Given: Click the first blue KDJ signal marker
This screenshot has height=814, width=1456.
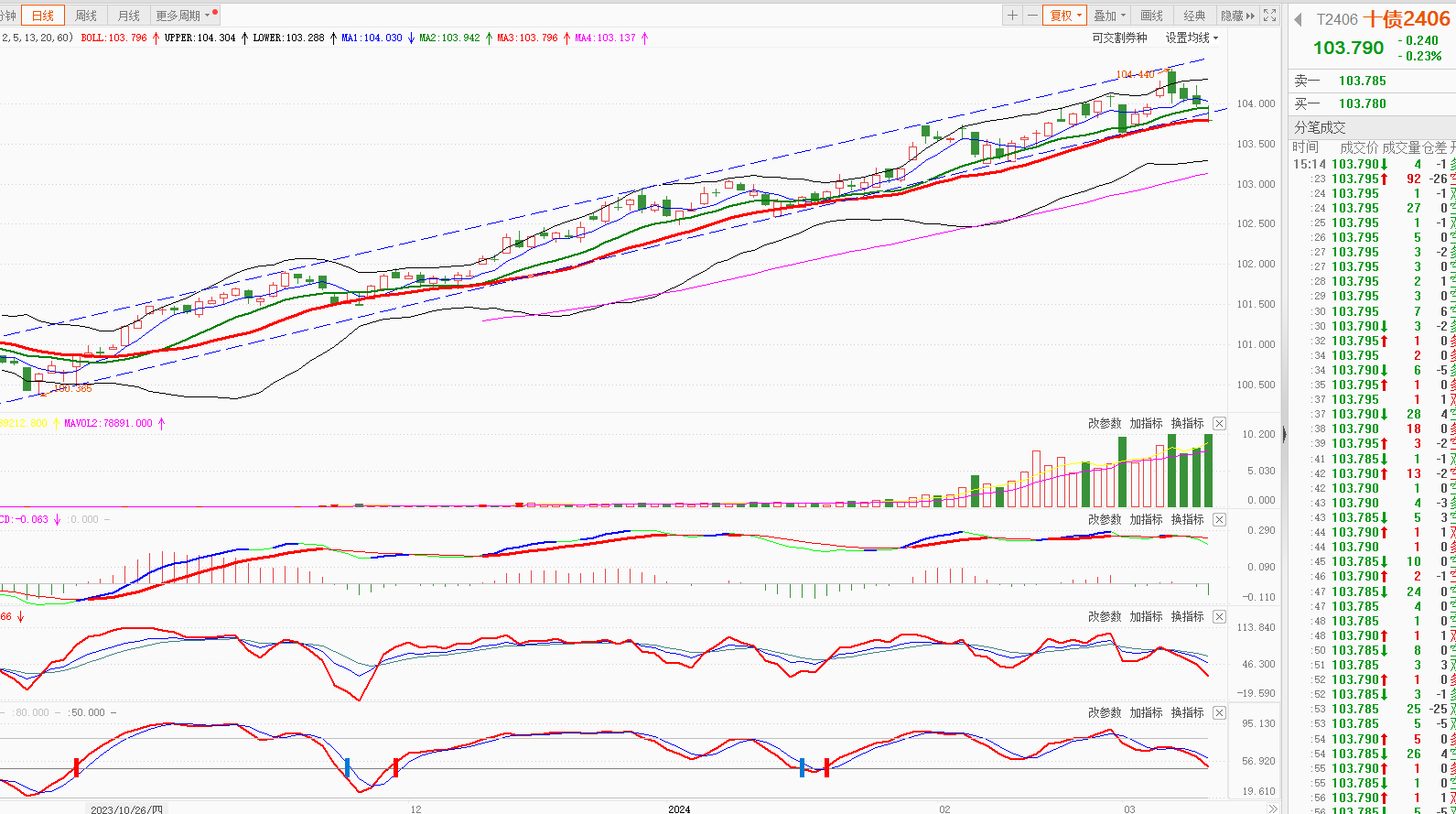Looking at the screenshot, I should coord(348,767).
